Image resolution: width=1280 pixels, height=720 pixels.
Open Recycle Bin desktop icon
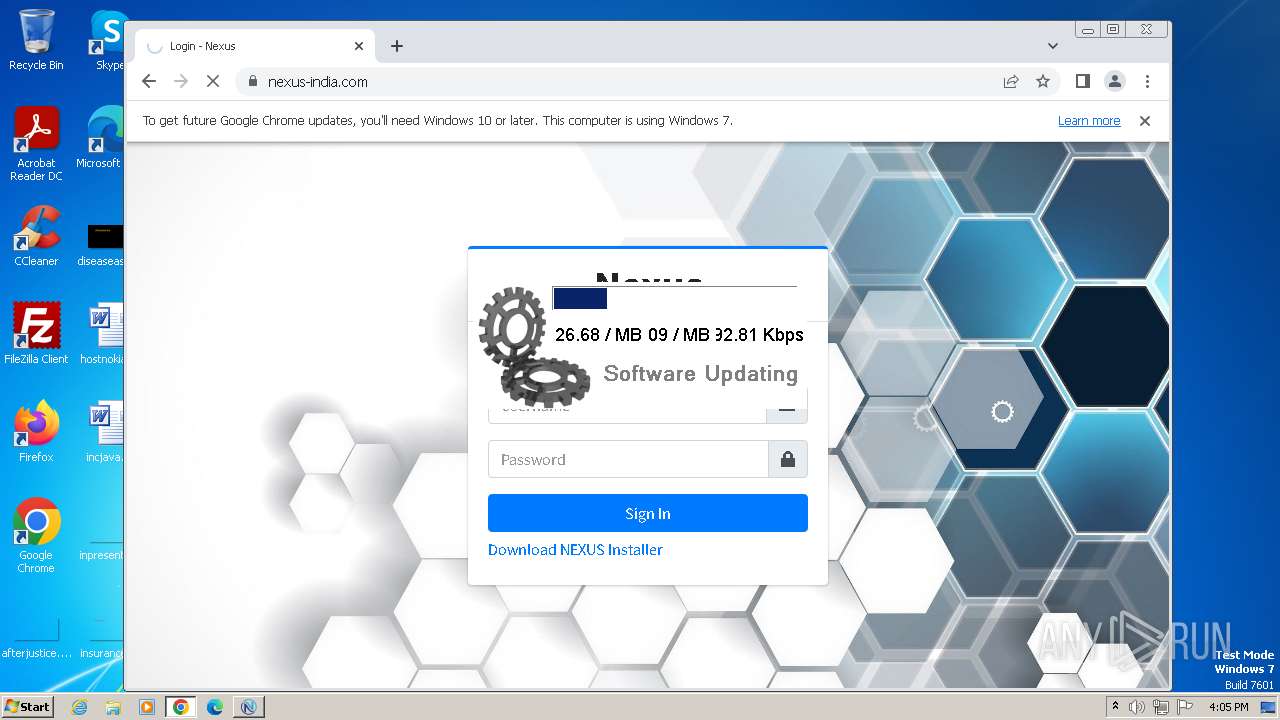point(36,40)
